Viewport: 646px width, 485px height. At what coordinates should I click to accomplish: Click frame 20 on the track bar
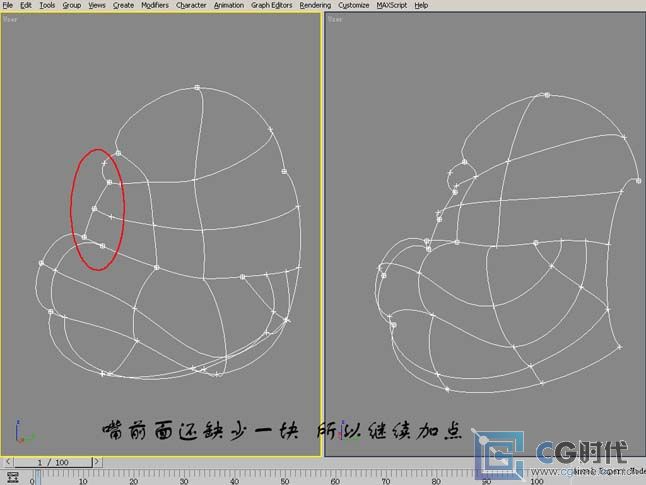pos(133,481)
